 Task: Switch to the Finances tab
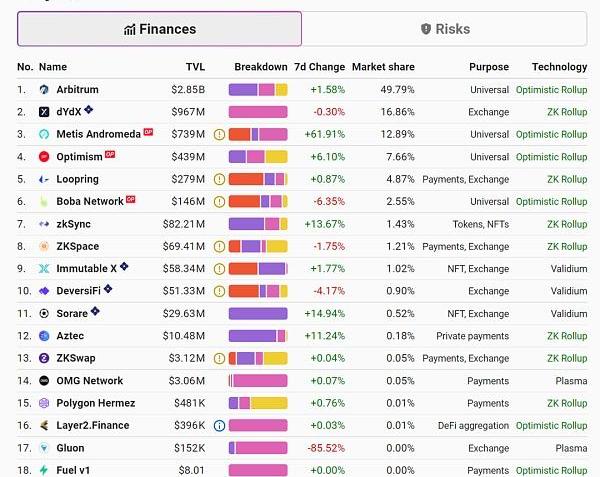[159, 29]
